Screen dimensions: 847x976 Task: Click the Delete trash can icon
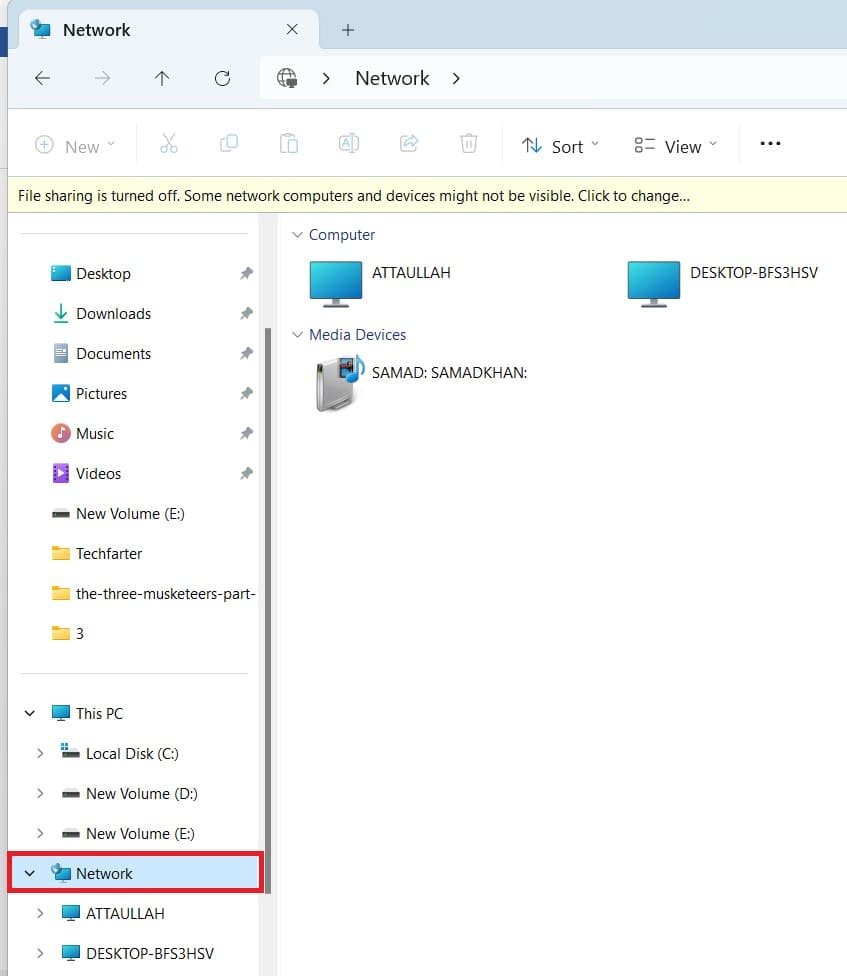pos(468,144)
